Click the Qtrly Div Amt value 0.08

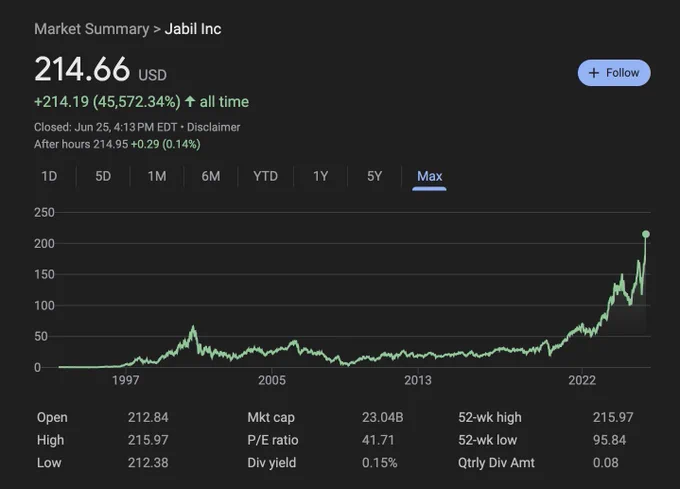pyautogui.click(x=605, y=463)
